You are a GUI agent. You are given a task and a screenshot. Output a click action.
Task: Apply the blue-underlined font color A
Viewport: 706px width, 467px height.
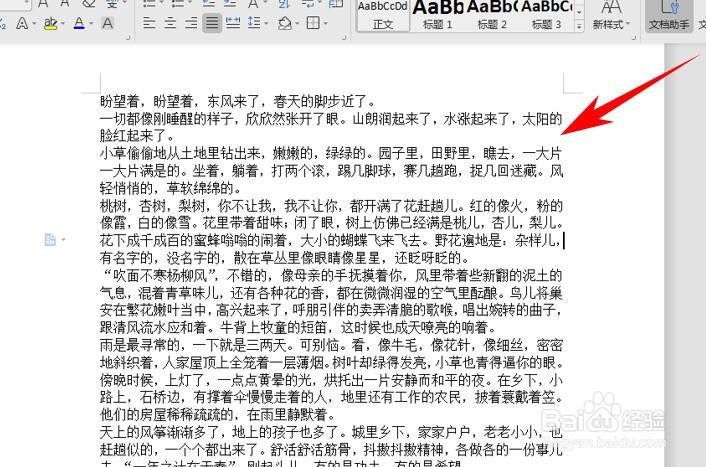point(79,23)
